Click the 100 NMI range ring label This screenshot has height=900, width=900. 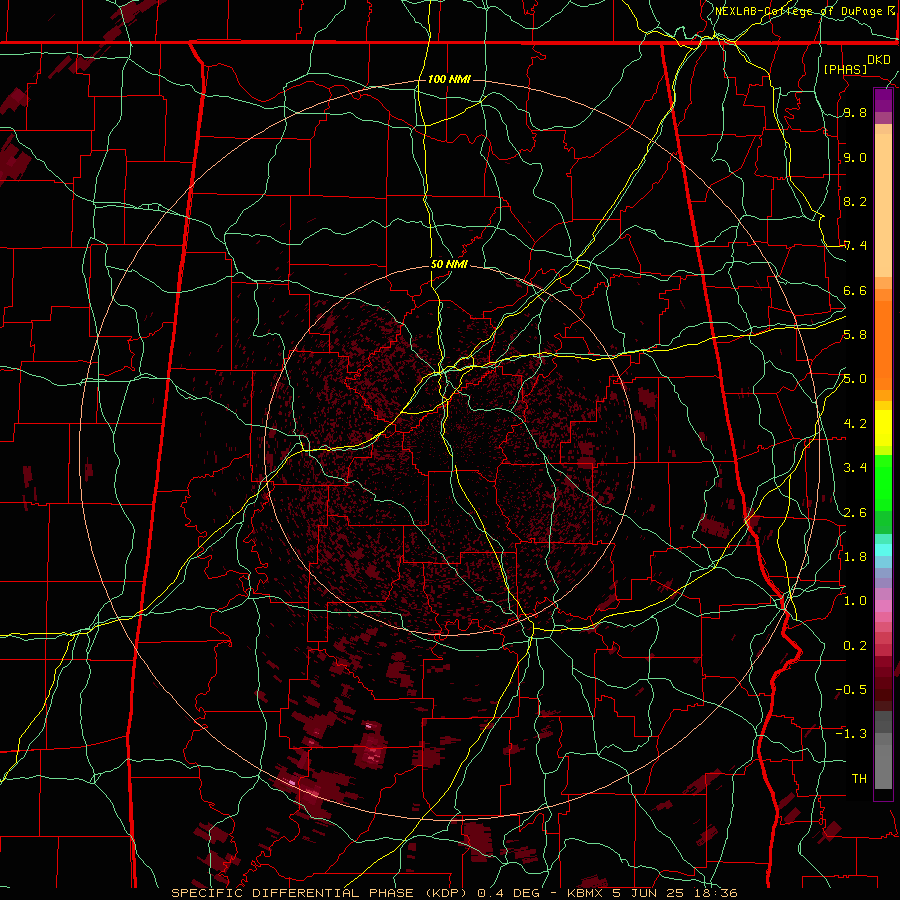coord(449,79)
